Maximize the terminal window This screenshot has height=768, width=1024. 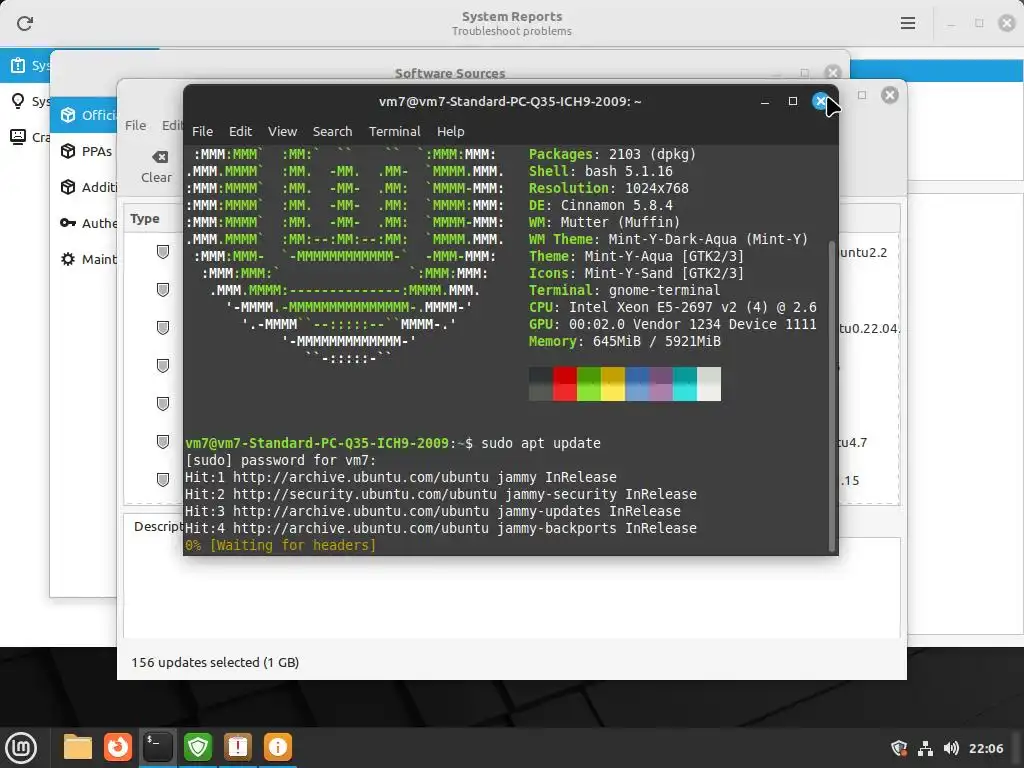(793, 101)
